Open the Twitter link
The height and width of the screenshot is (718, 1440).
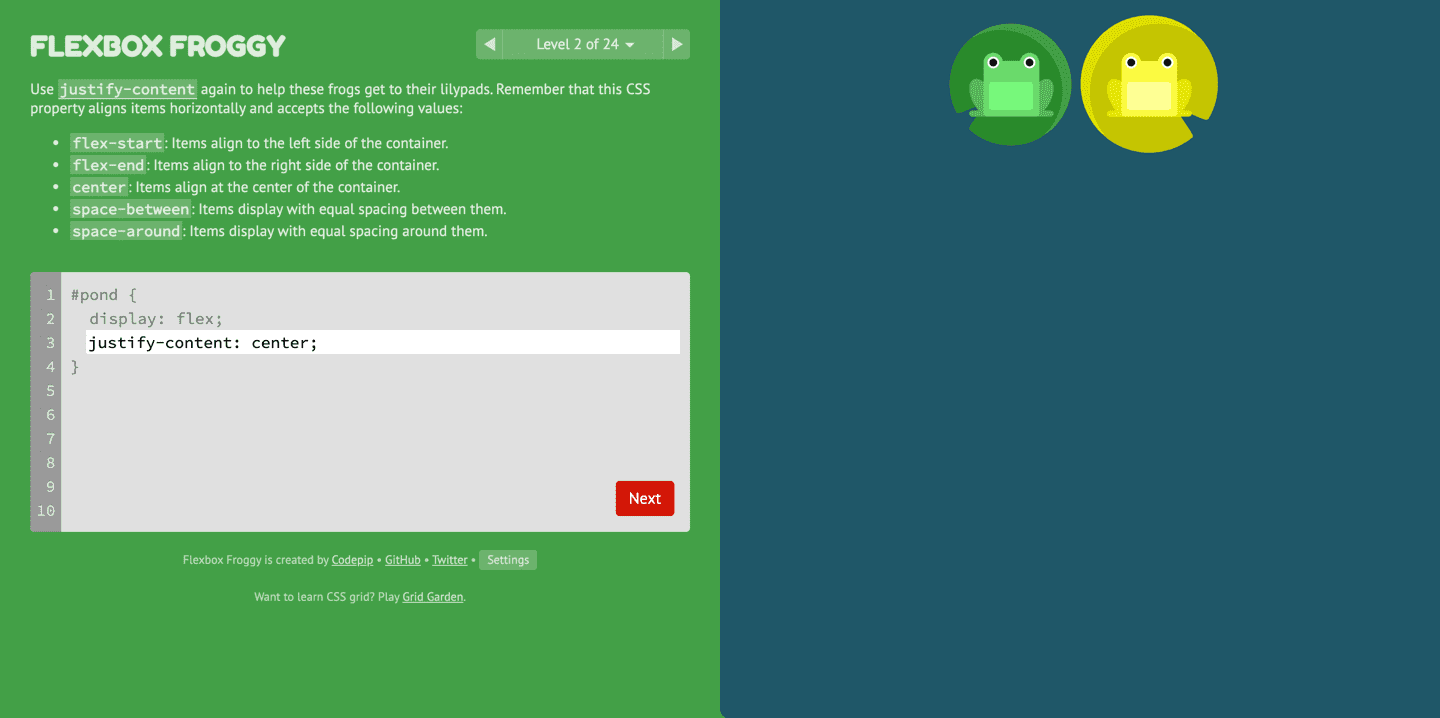tap(450, 560)
